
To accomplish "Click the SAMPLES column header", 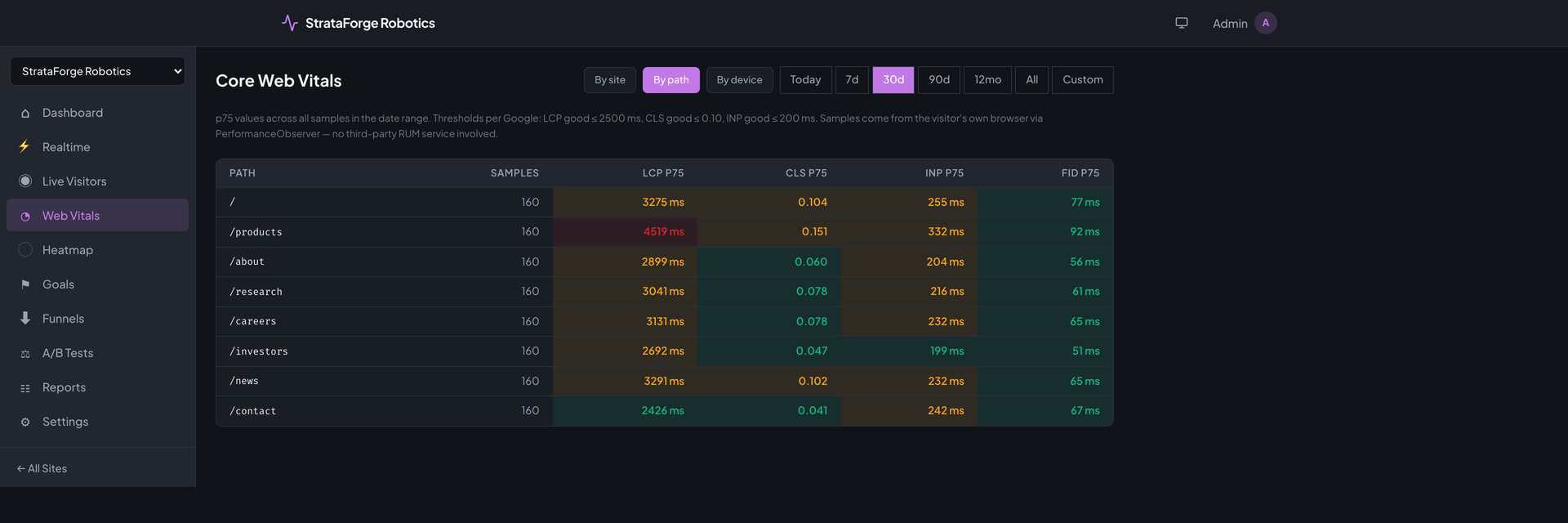I will pyautogui.click(x=514, y=173).
